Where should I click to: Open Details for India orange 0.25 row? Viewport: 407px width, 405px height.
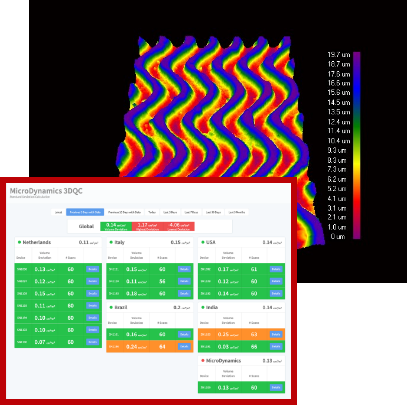[276, 334]
